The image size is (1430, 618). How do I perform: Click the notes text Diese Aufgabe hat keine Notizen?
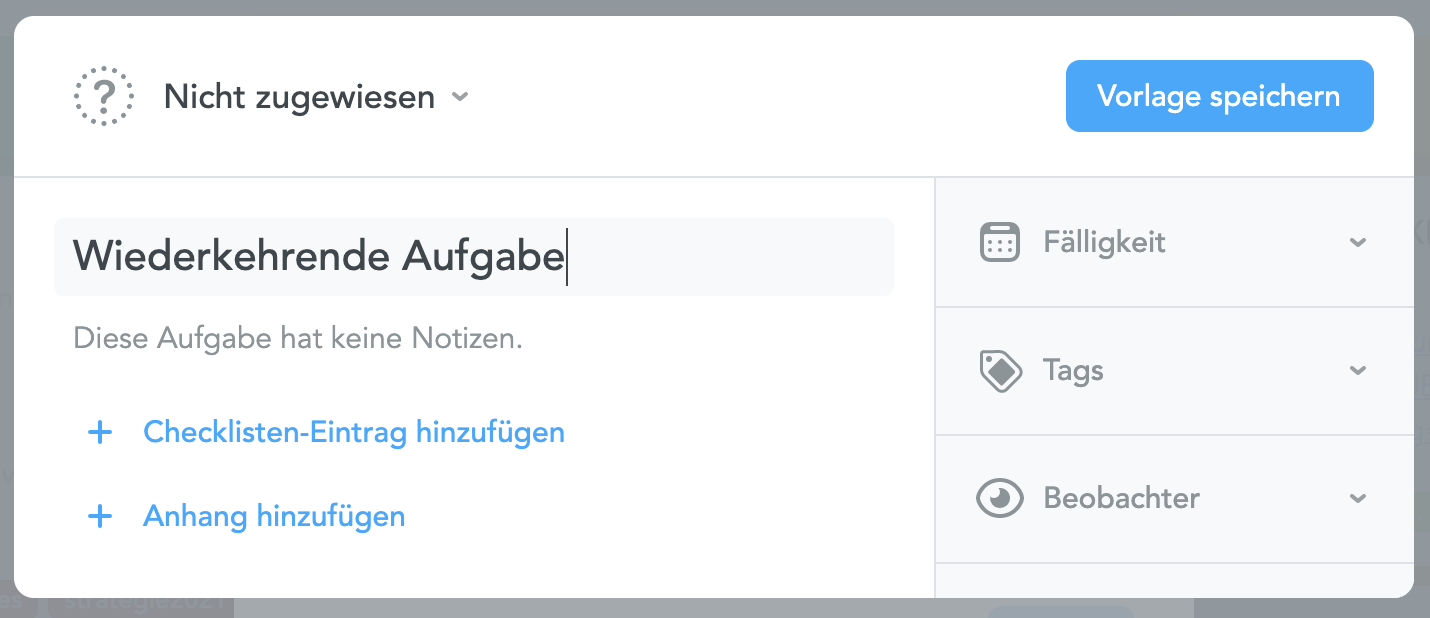click(x=298, y=338)
